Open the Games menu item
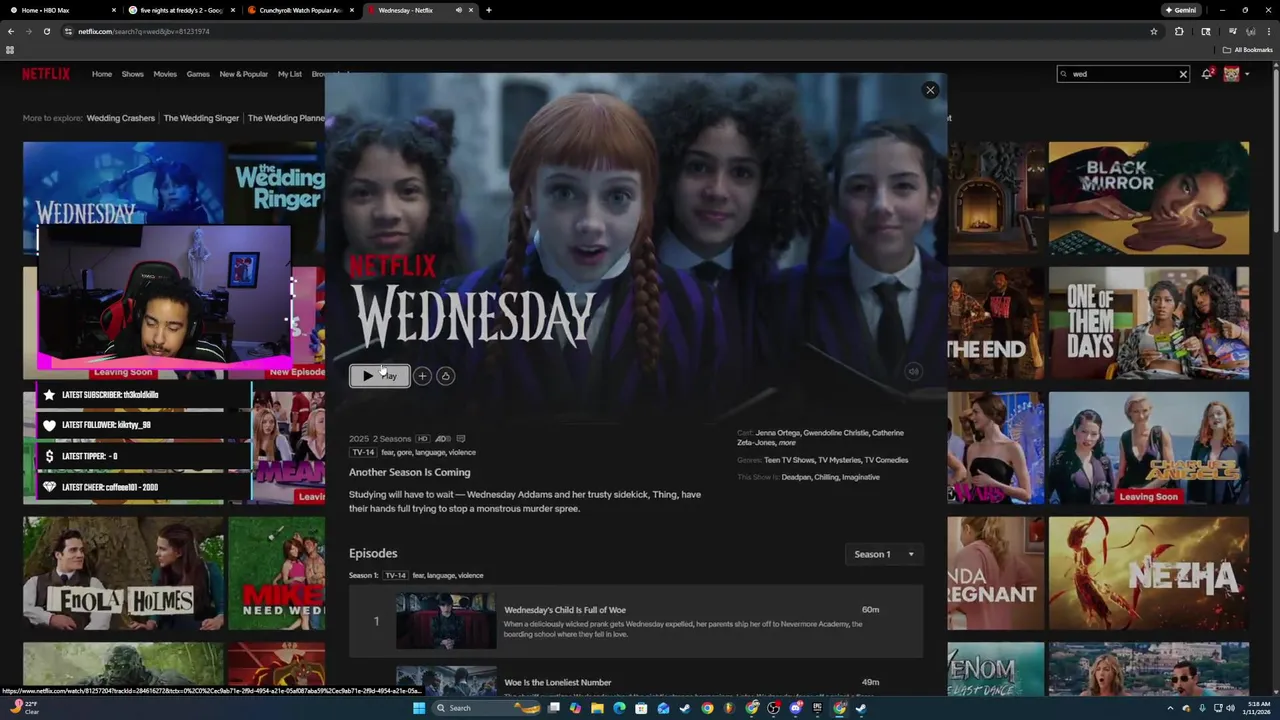The image size is (1280, 720). [198, 74]
